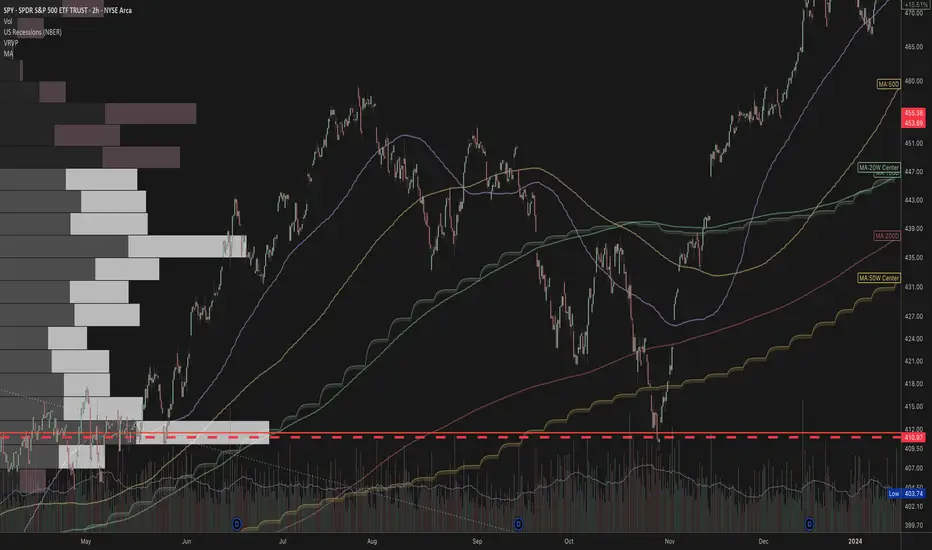The height and width of the screenshot is (550, 932).
Task: Click the MA:200D line label
Action: point(887,236)
